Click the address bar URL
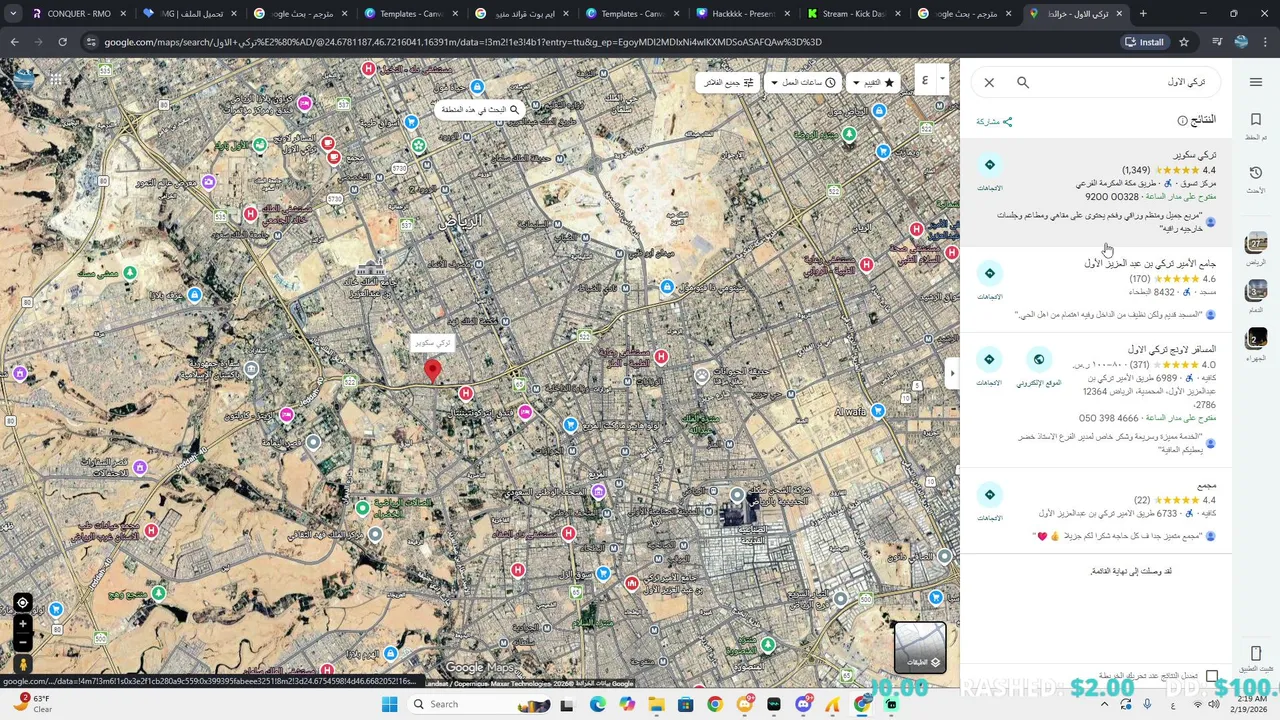This screenshot has height=720, width=1280. [462, 42]
